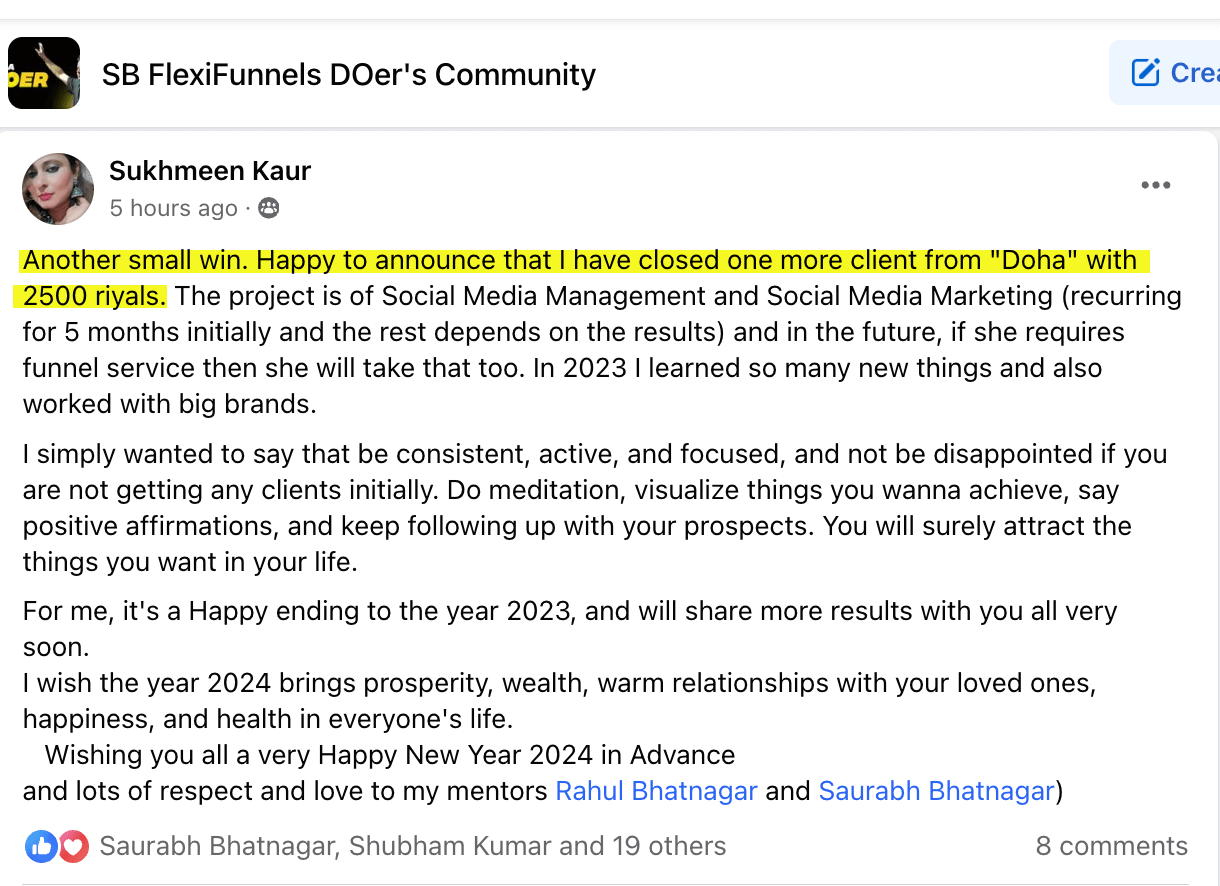Open SB FlexiFunnels DOer's Community group title
The height and width of the screenshot is (886, 1220).
tap(349, 74)
